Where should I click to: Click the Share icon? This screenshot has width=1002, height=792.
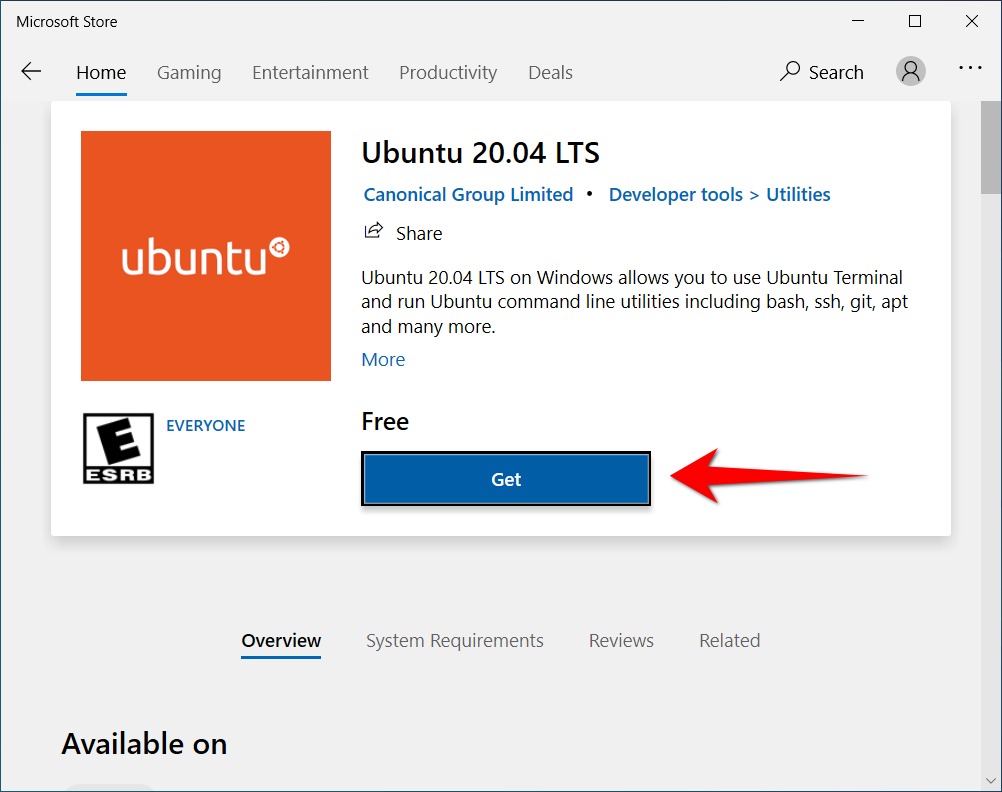pos(374,231)
